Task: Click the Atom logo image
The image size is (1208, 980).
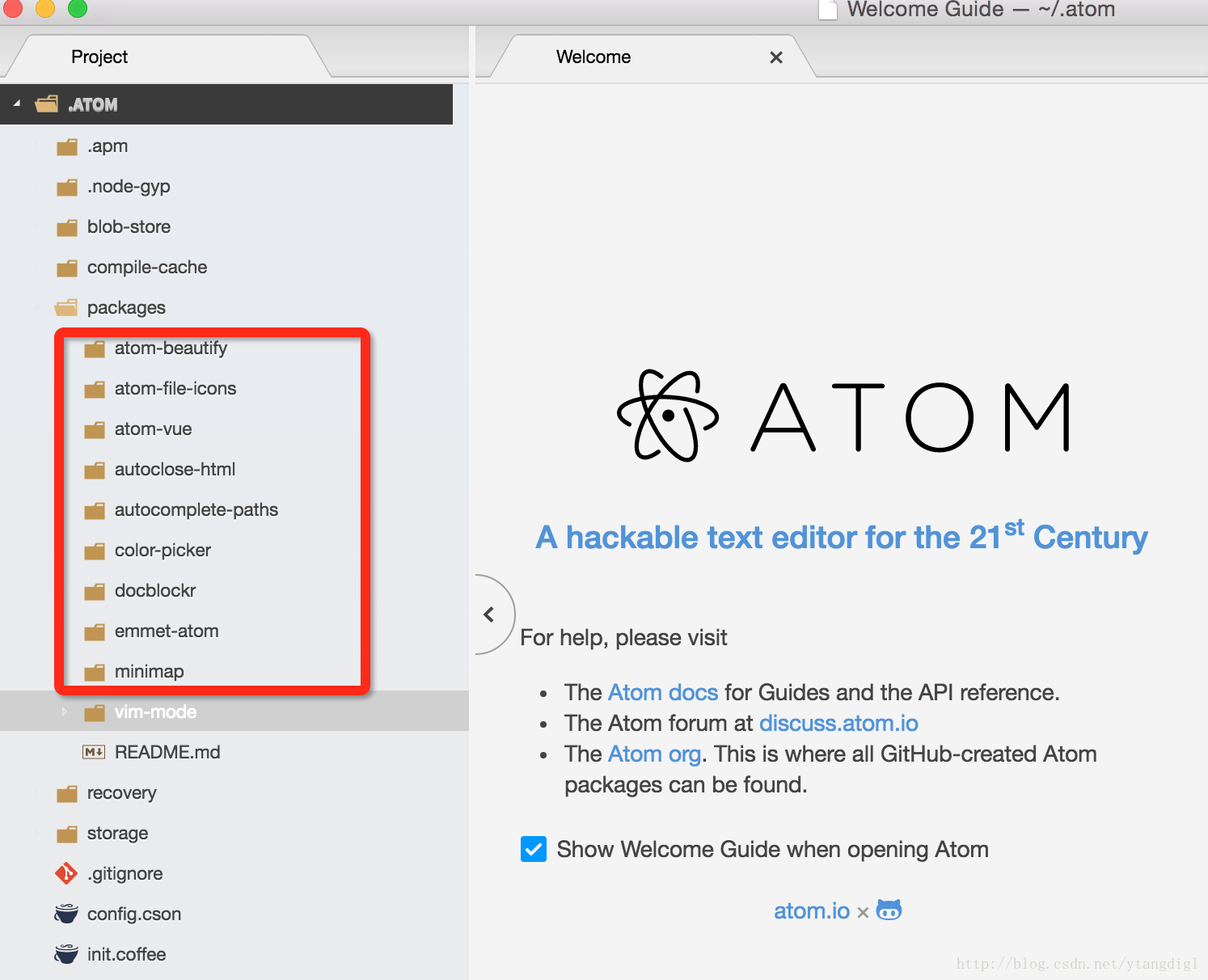Action: (844, 416)
